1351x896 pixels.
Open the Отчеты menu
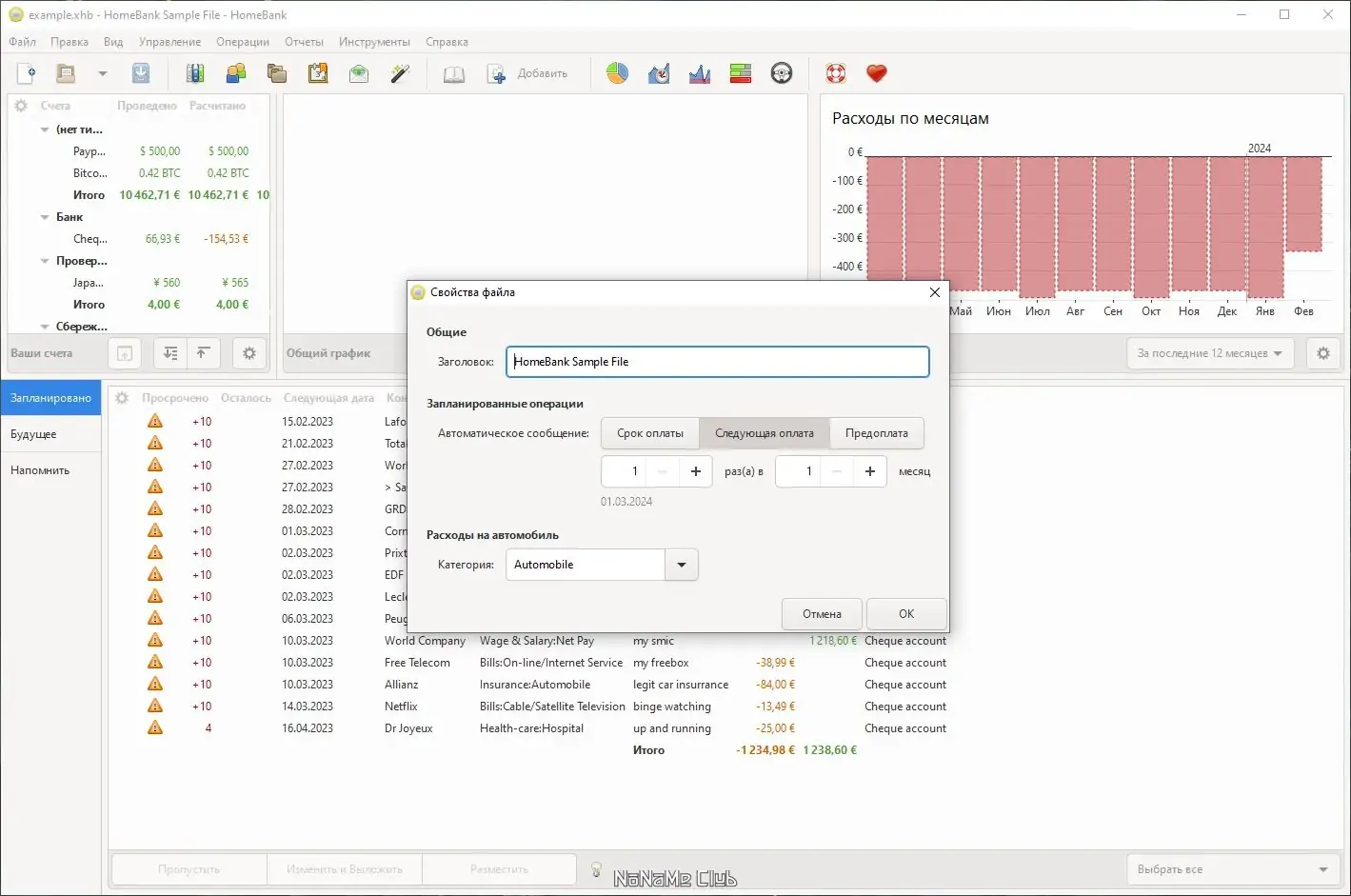pyautogui.click(x=304, y=42)
